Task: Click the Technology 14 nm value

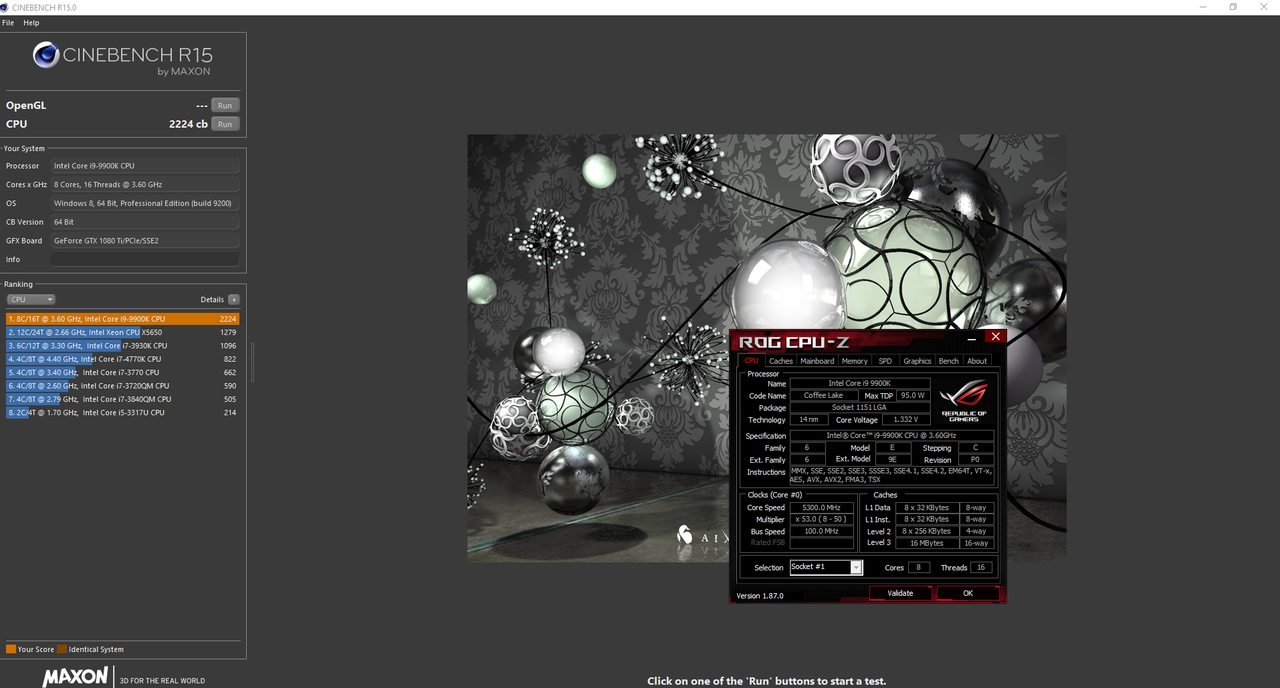Action: pyautogui.click(x=808, y=420)
